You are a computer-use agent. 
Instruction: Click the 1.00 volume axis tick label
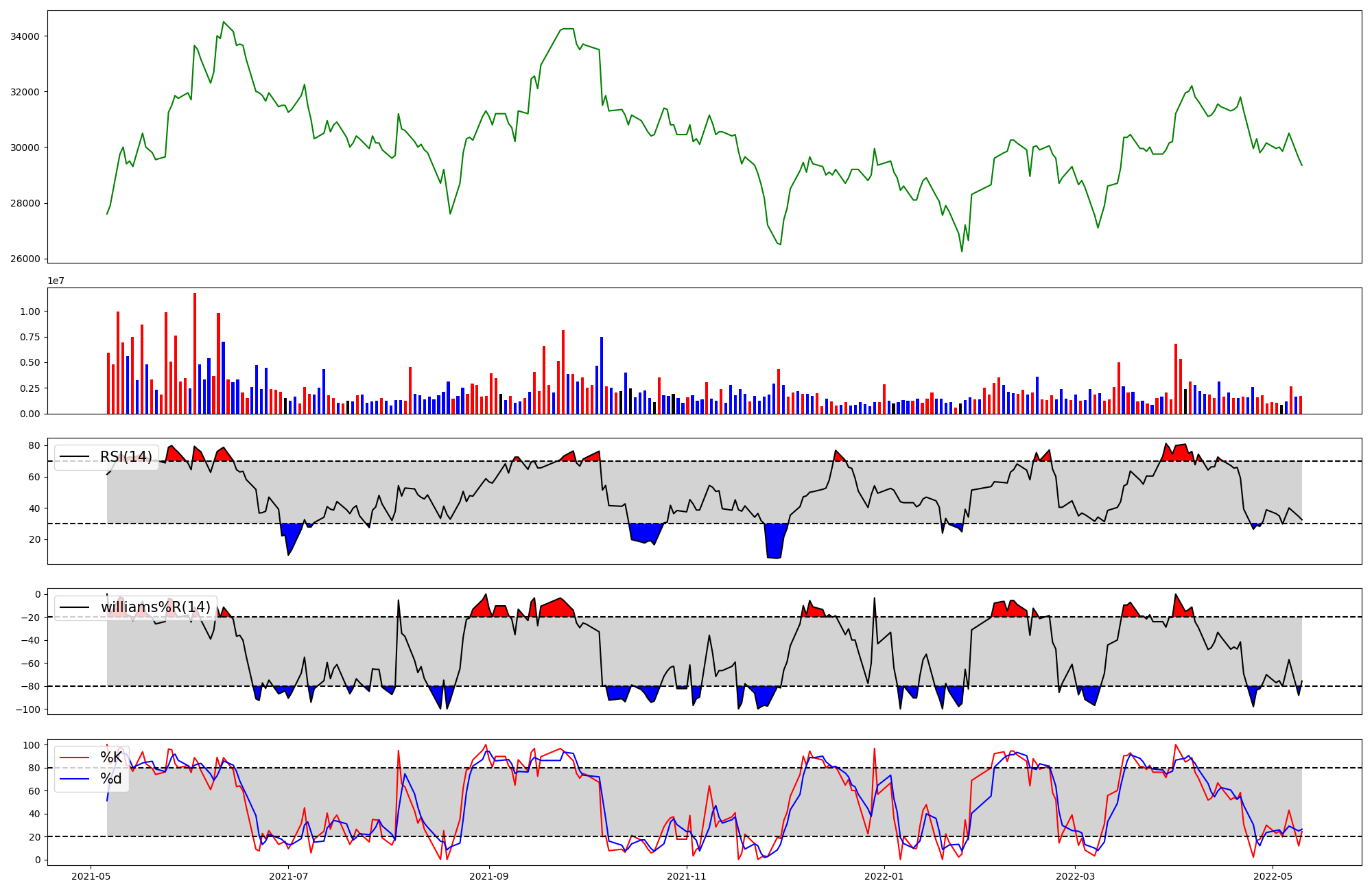click(30, 312)
